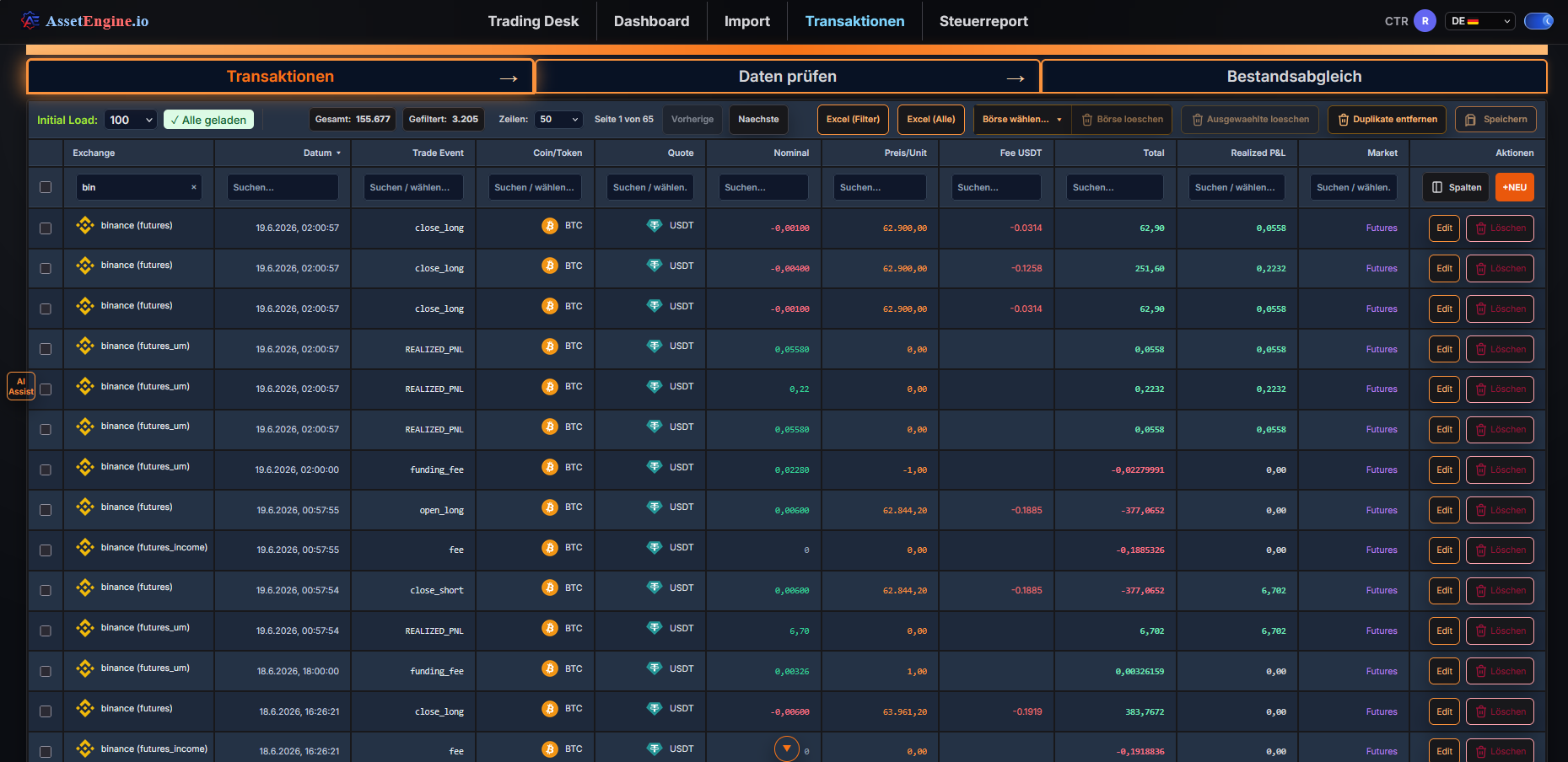Image resolution: width=1568 pixels, height=762 pixels.
Task: Check the 18.6.2026 close_long row checkbox
Action: point(46,711)
